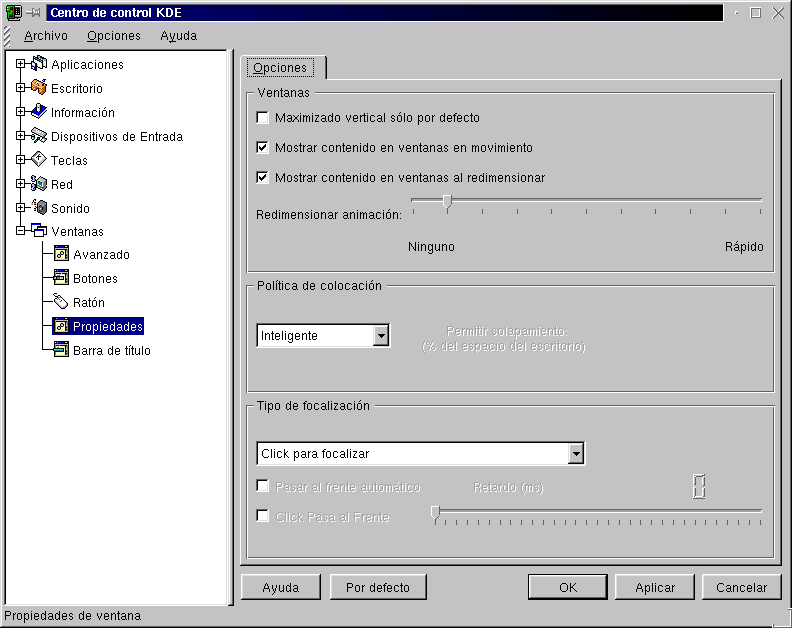The width and height of the screenshot is (792, 628).
Task: Click the Aplicaciones category icon
Action: point(39,64)
